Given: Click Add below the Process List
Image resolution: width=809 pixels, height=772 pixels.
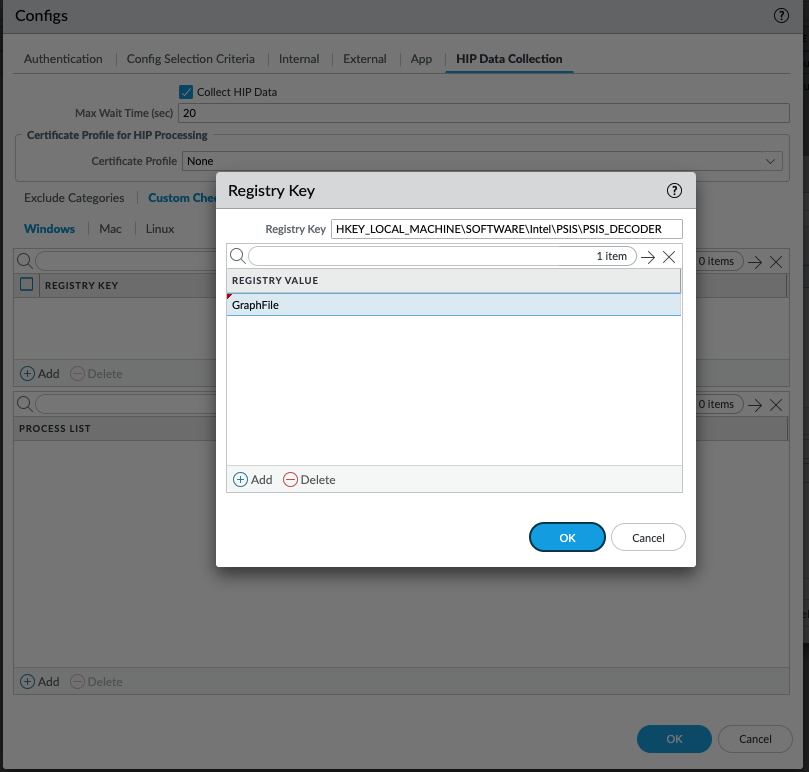Looking at the screenshot, I should [40, 681].
